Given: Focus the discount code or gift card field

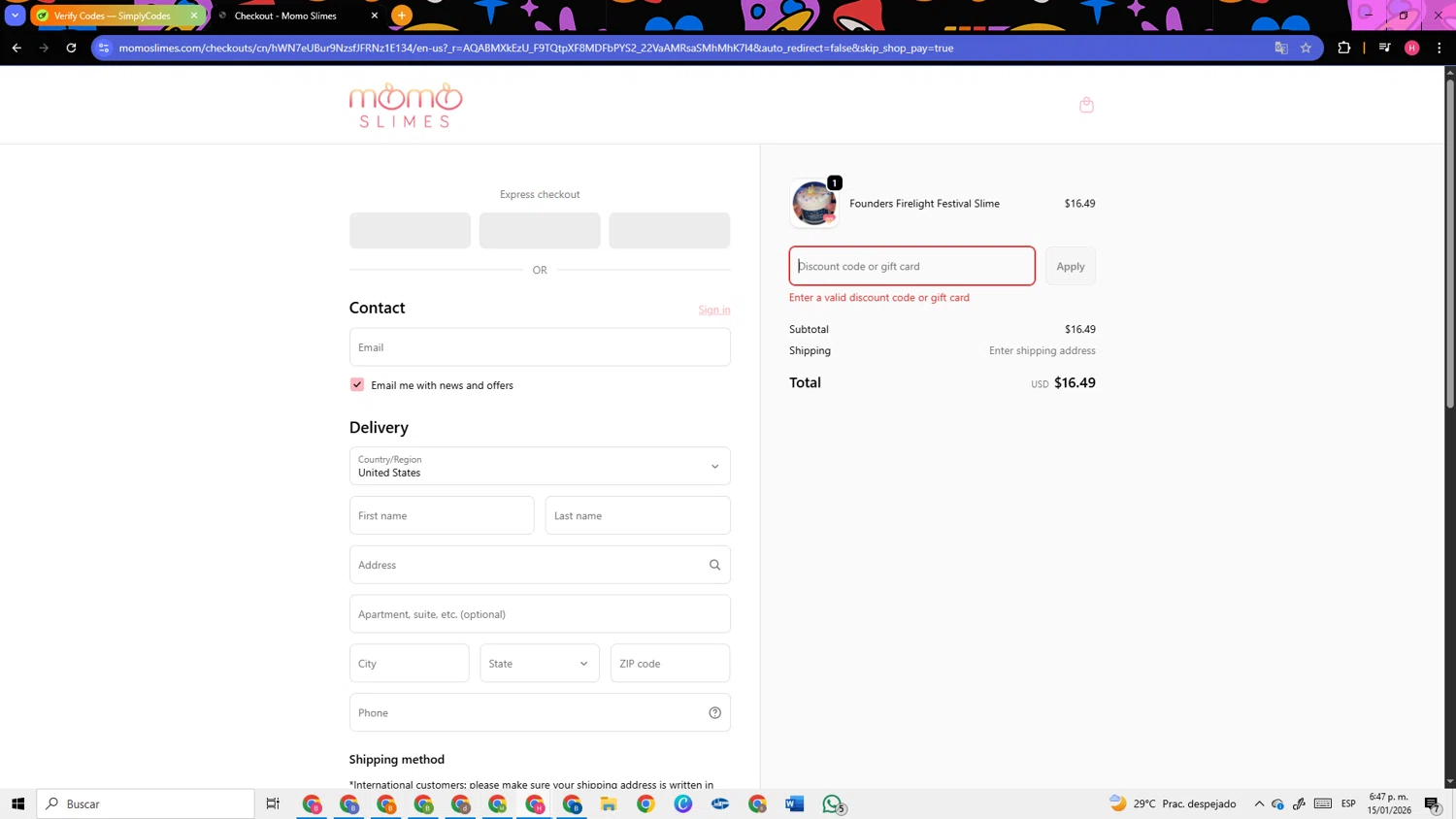Looking at the screenshot, I should coord(911,266).
